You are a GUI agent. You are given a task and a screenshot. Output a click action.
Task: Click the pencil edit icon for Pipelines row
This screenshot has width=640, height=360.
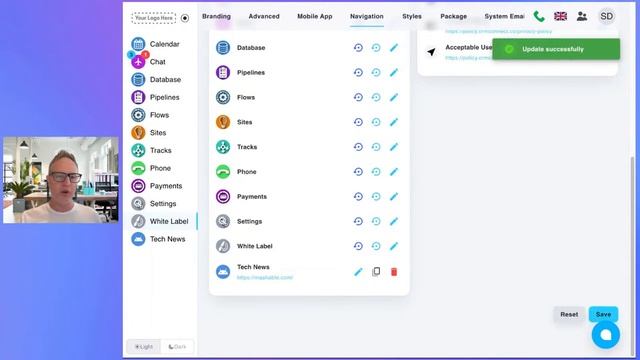tap(393, 73)
